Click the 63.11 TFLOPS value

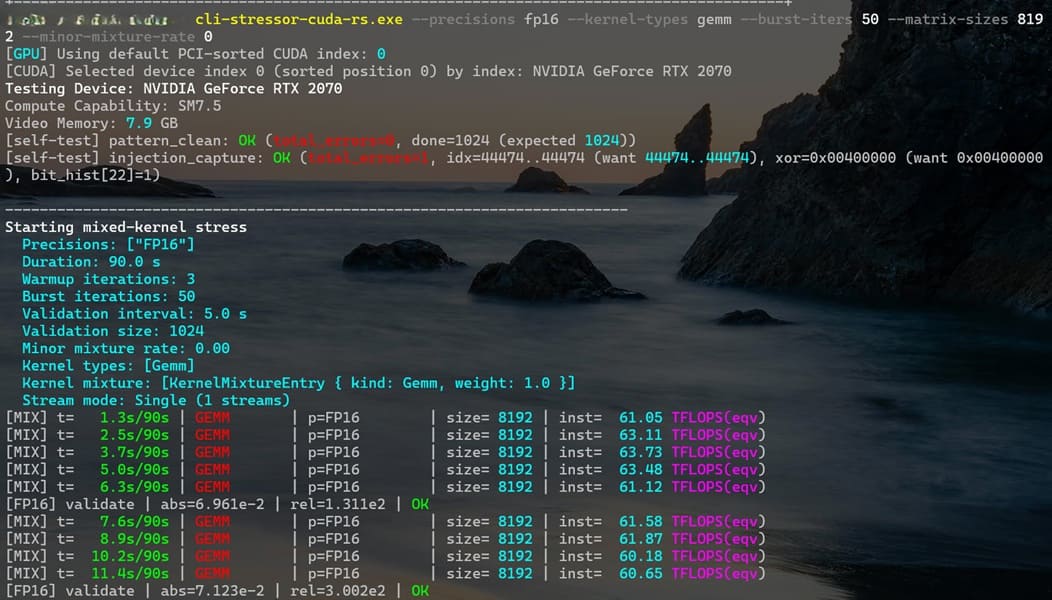tap(641, 436)
